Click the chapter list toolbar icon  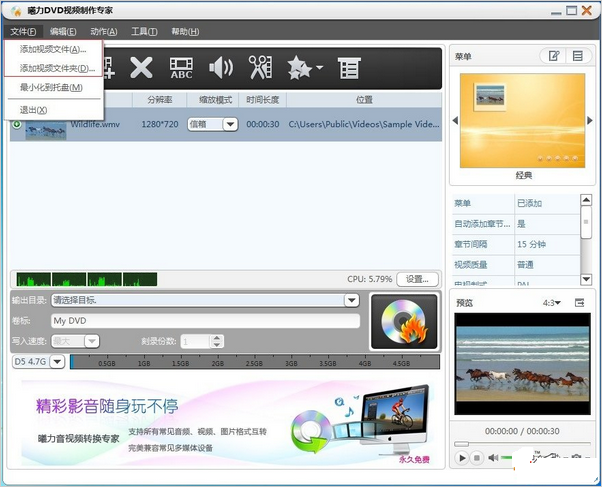tap(349, 68)
